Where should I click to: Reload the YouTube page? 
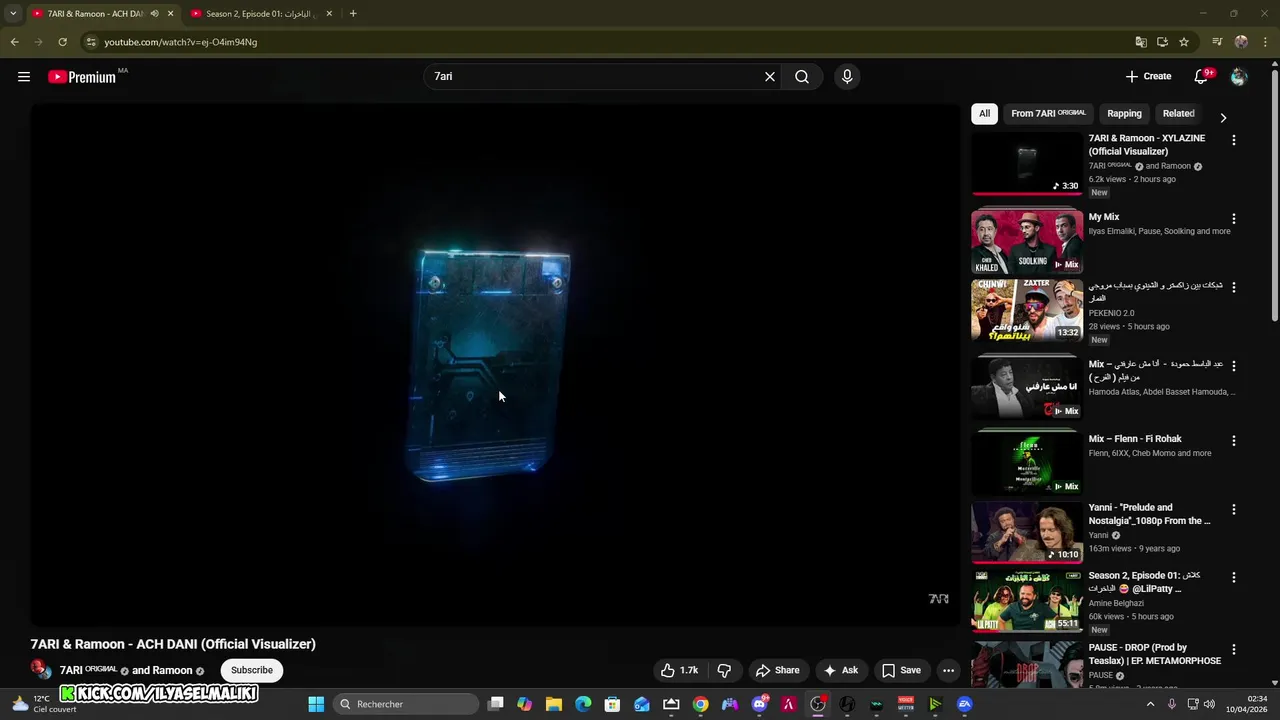click(62, 42)
